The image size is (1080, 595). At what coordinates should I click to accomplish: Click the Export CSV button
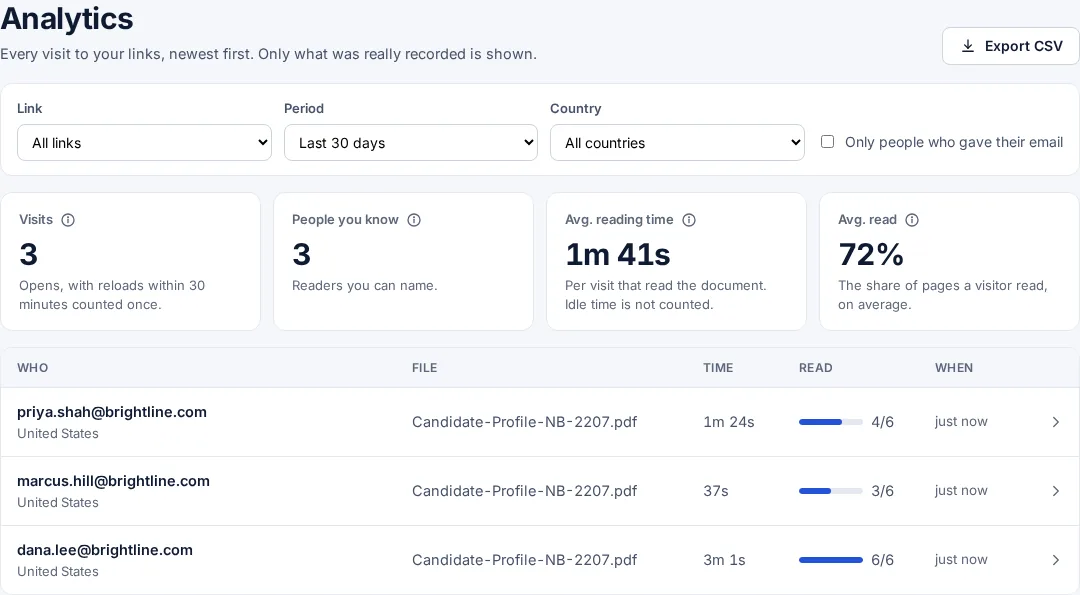point(1010,46)
